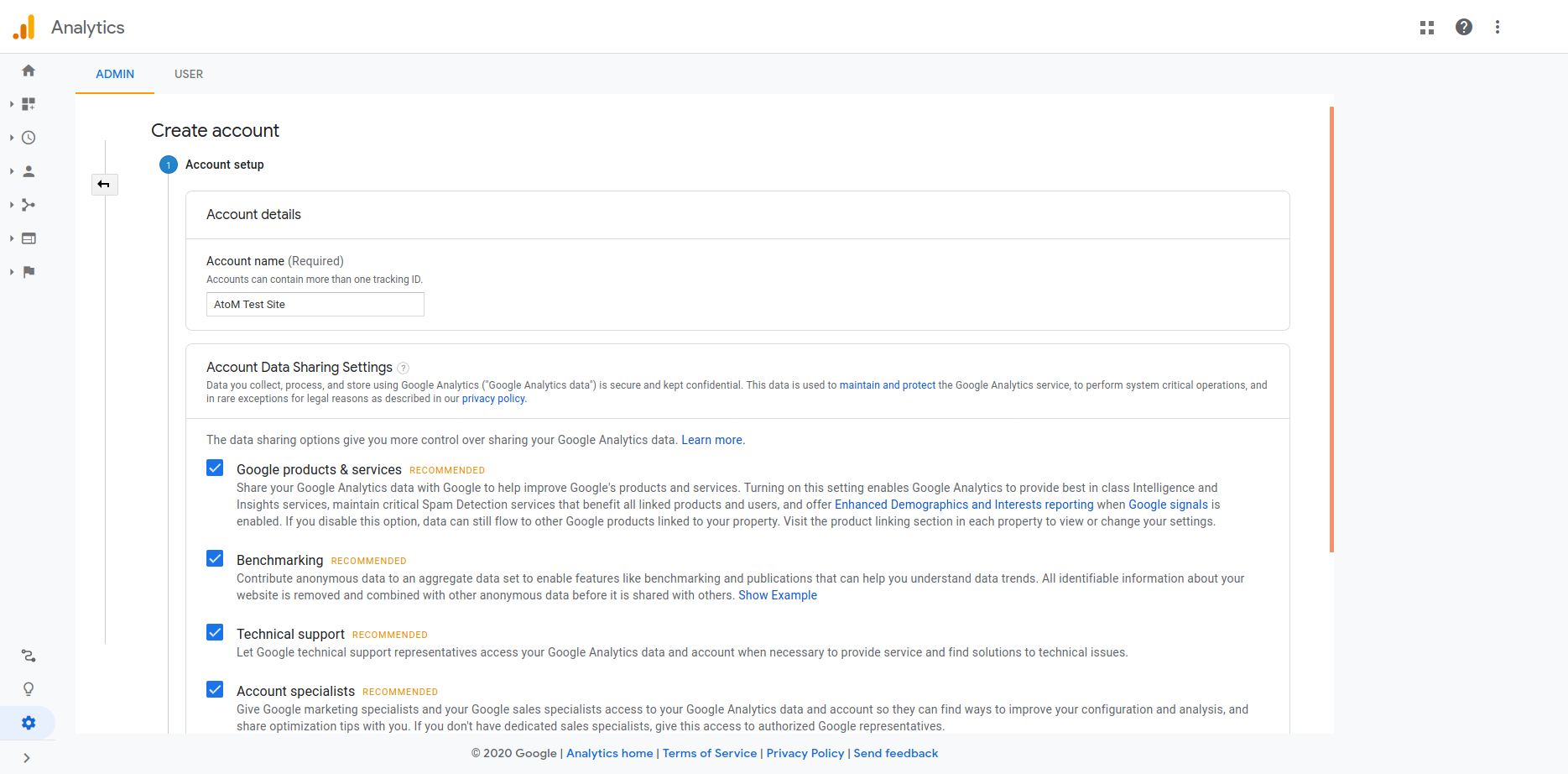Viewport: 1568px width, 774px height.
Task: Open the Conversions flag icon
Action: (29, 272)
